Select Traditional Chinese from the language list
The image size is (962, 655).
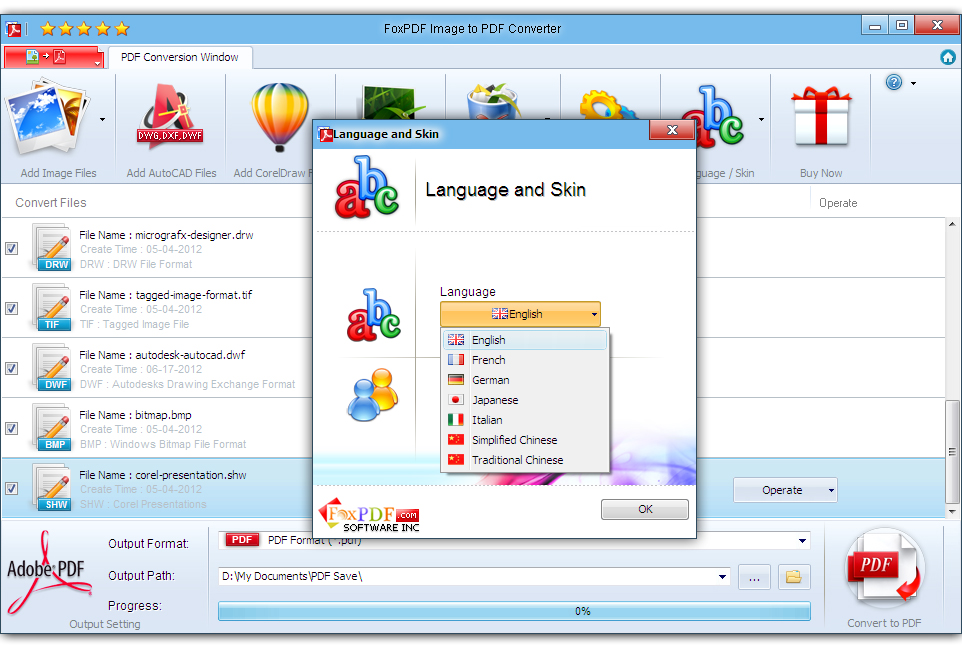[525, 460]
